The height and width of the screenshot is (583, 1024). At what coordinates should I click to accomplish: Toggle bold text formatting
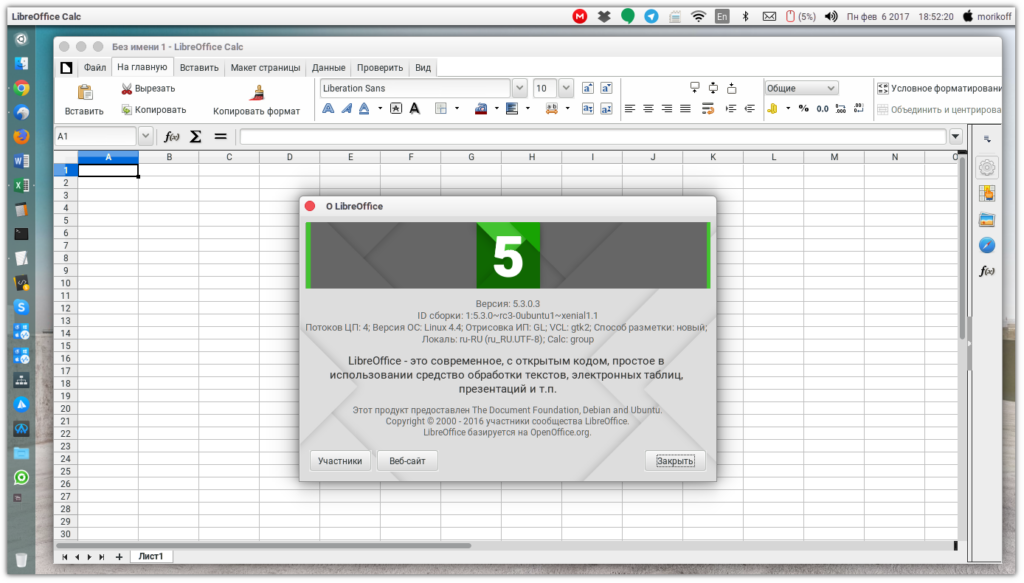[328, 109]
